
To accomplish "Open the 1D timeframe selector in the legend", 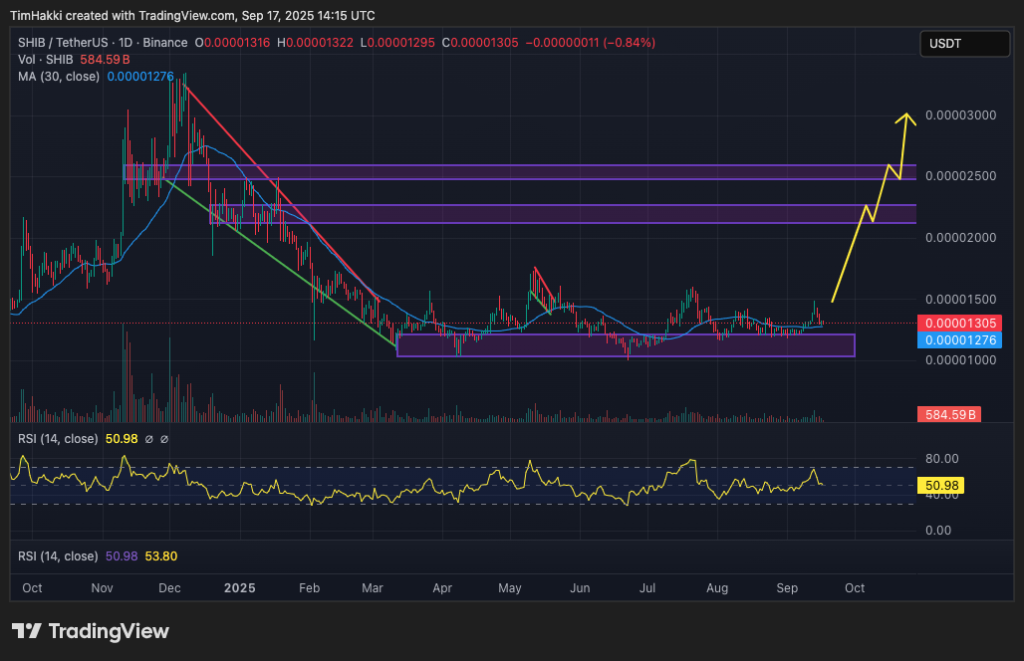I will point(123,43).
